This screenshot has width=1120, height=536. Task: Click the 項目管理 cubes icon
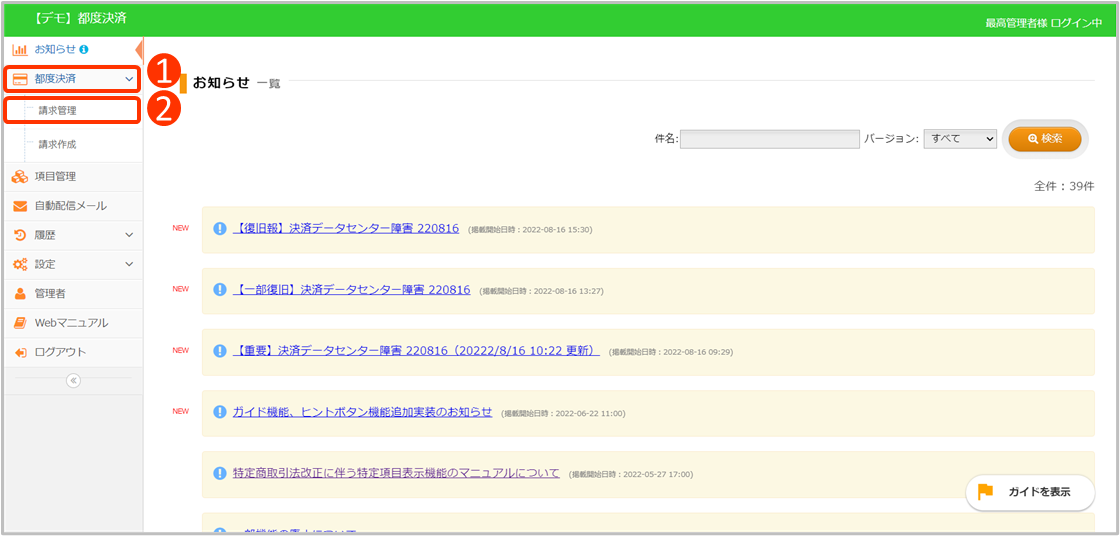tap(20, 177)
